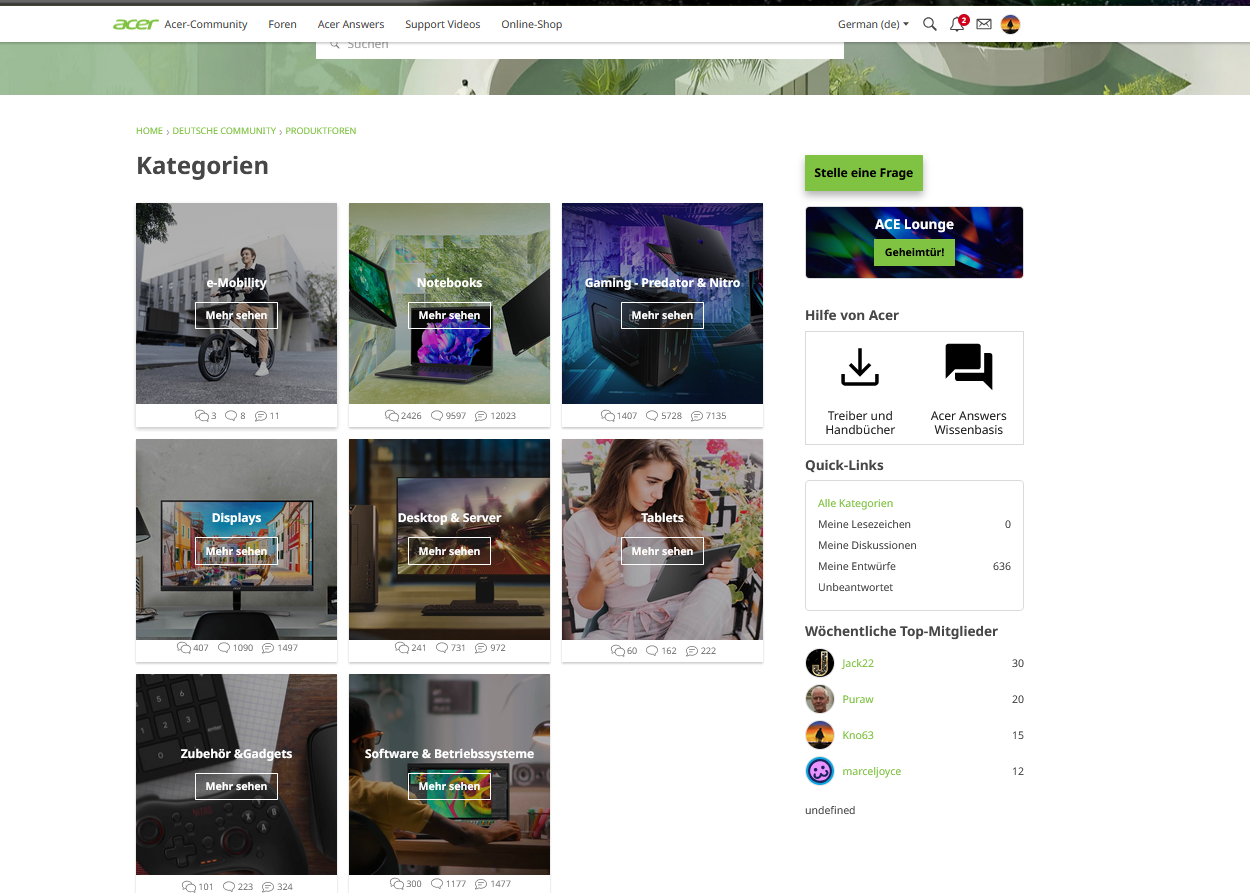Click the Acer logo in header
This screenshot has width=1250, height=893.
coord(135,24)
